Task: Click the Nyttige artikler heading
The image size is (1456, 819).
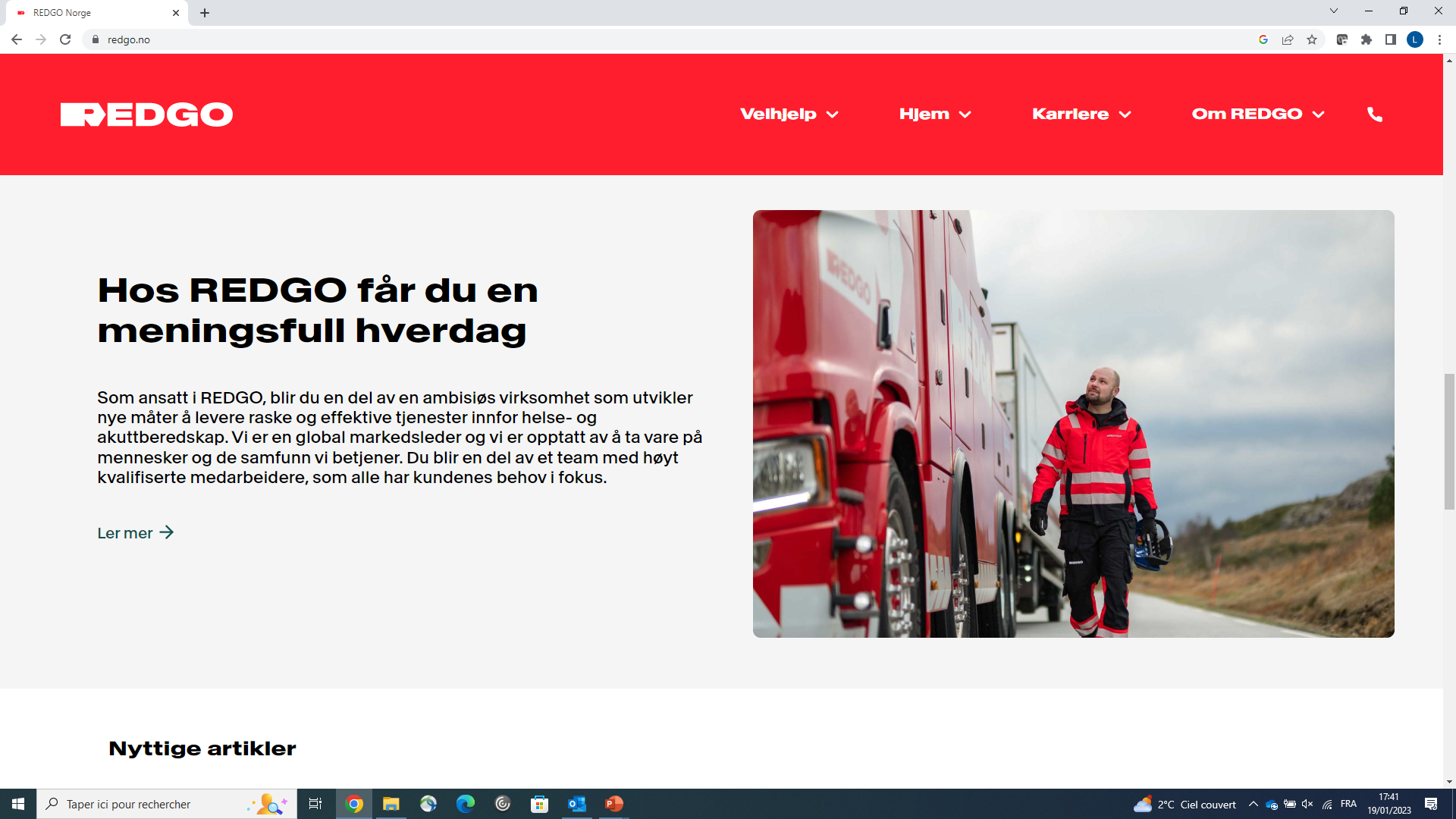Action: click(x=202, y=748)
